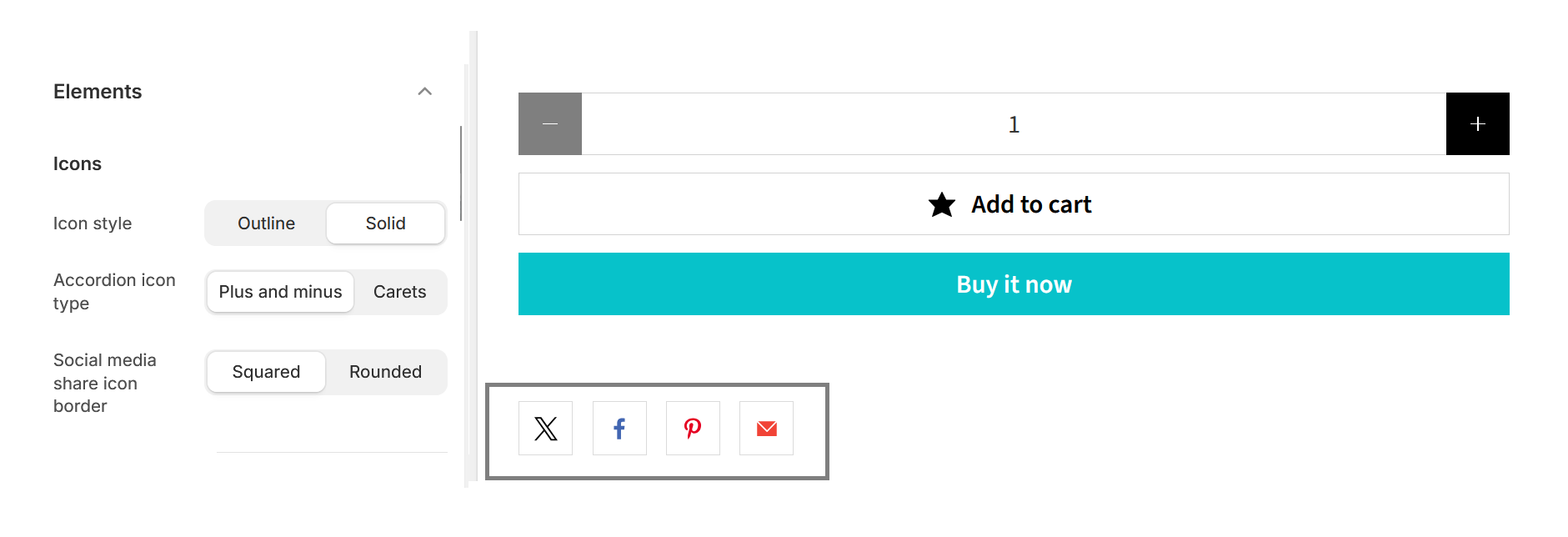Share on X (Twitter) icon

(x=545, y=429)
